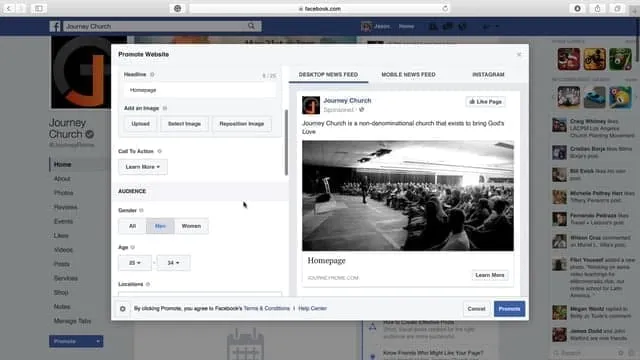Click the Locations info icon
The height and width of the screenshot is (360, 640).
tap(148, 284)
